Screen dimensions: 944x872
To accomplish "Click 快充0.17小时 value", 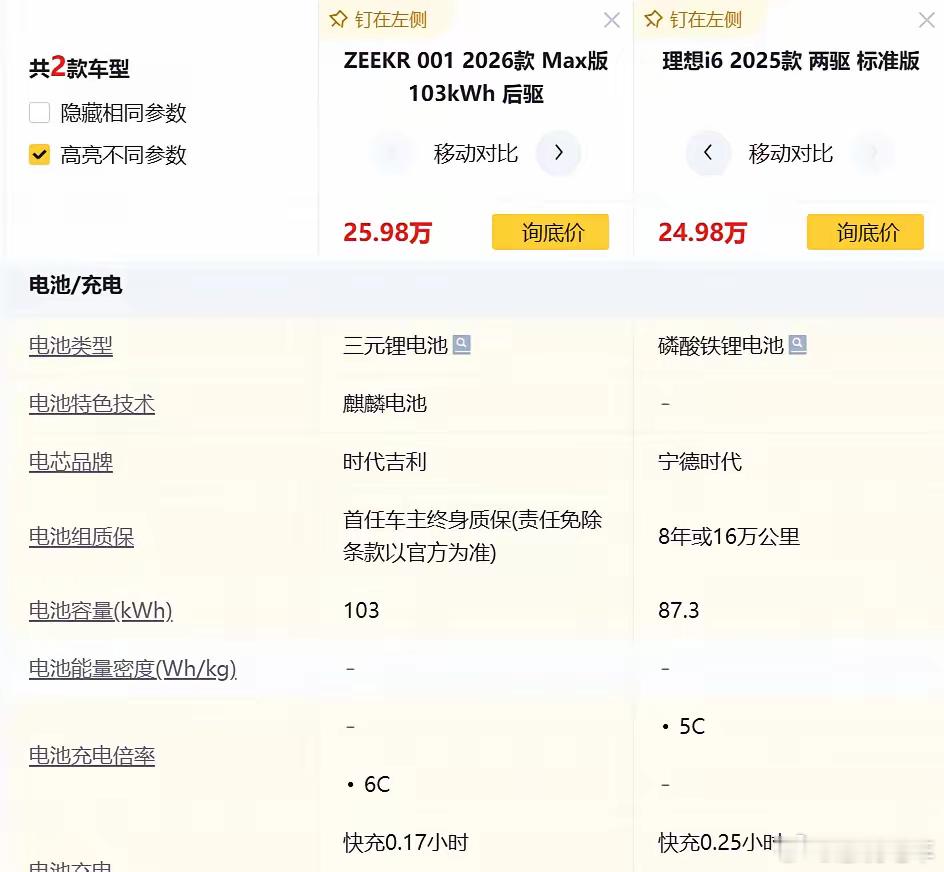I will tap(406, 842).
